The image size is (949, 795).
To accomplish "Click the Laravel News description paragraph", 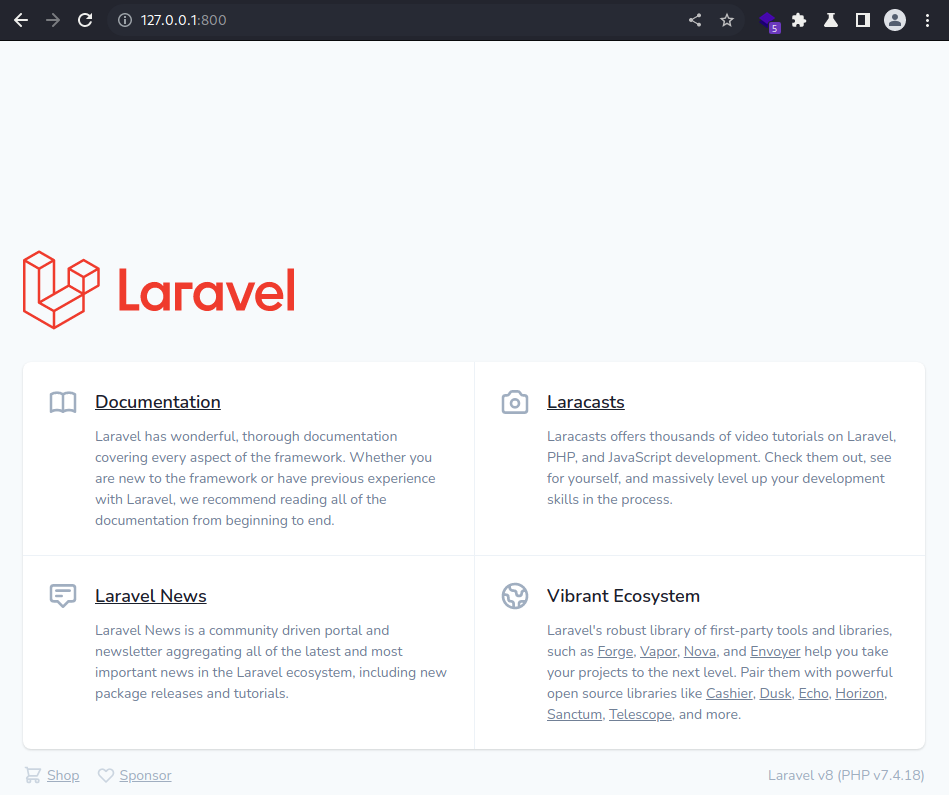I will [x=271, y=662].
